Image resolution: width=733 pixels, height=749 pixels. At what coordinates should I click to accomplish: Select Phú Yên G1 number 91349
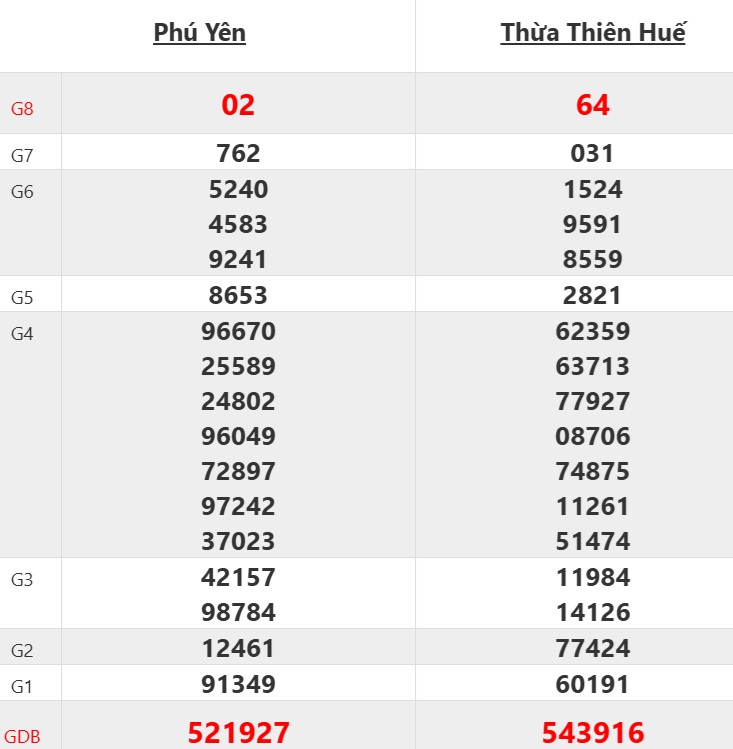click(x=238, y=684)
